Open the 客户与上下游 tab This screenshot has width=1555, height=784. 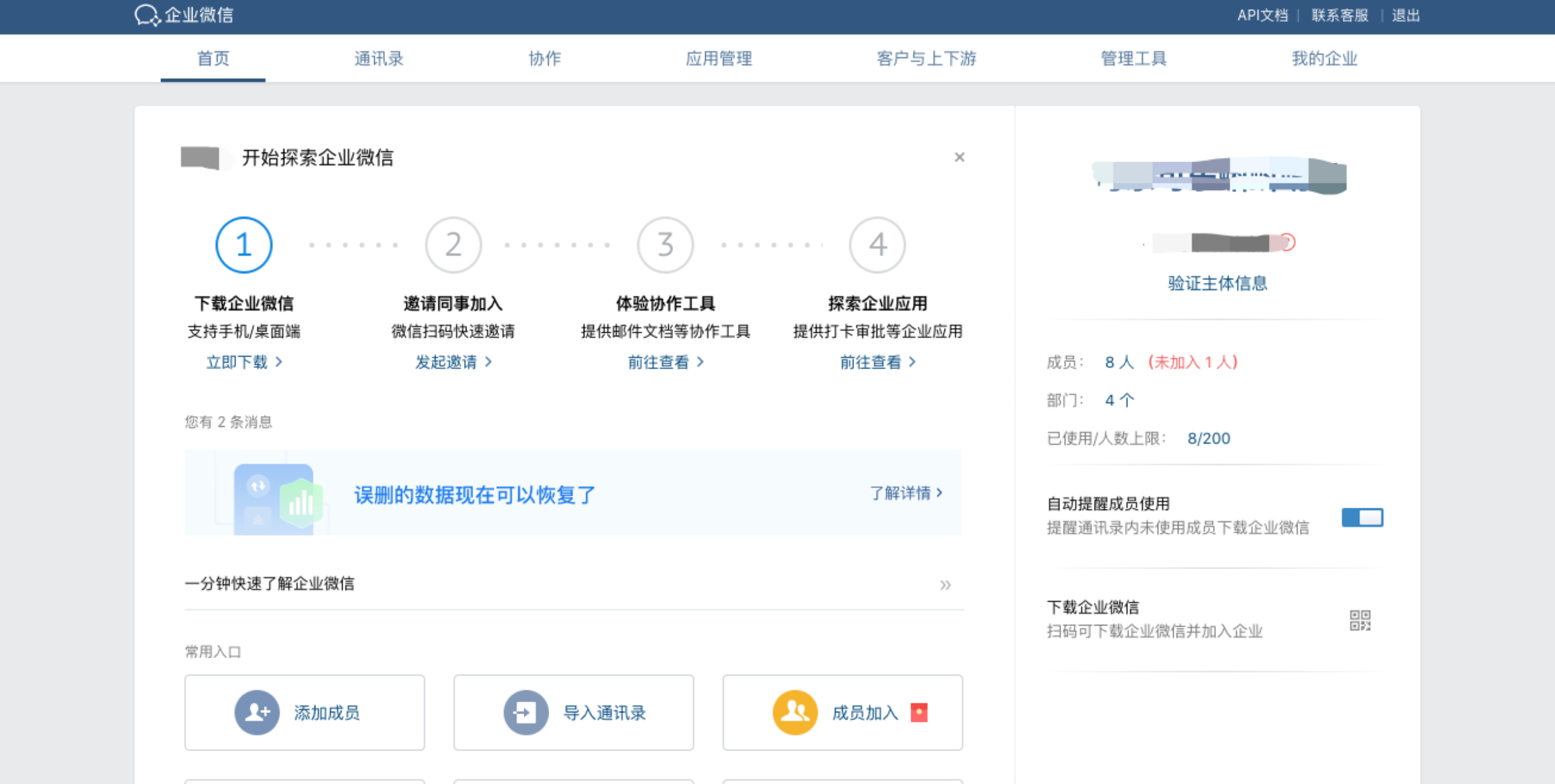pyautogui.click(x=926, y=58)
